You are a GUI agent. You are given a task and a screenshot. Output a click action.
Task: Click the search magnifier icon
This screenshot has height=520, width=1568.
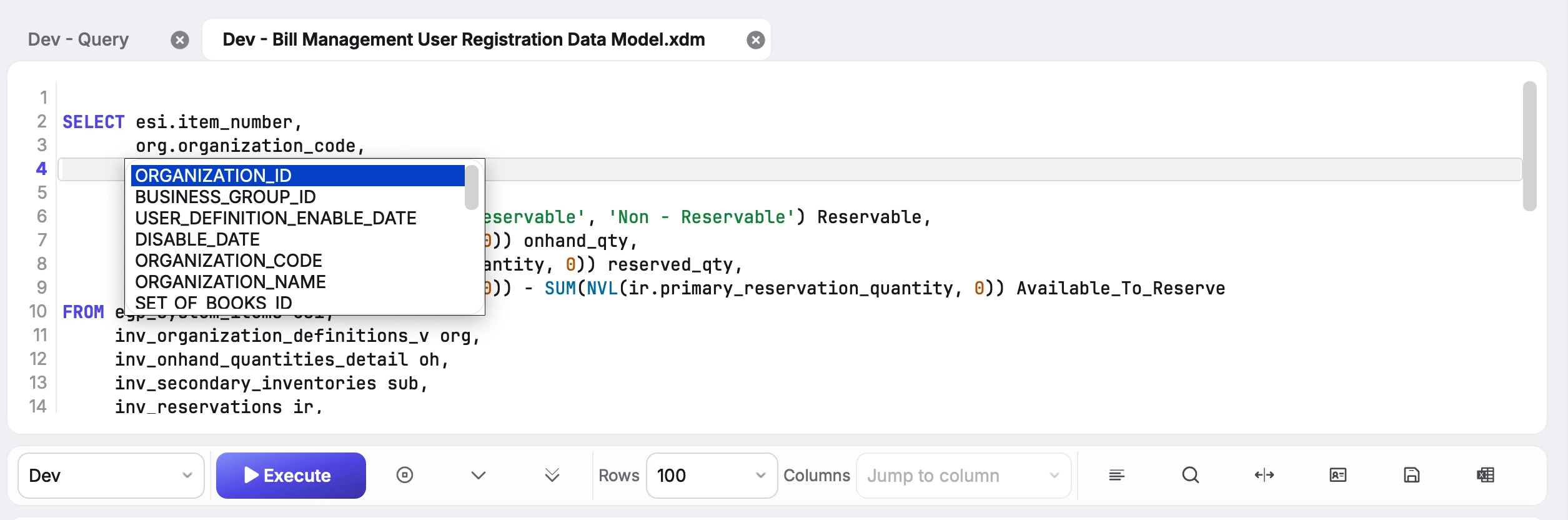(x=1191, y=476)
